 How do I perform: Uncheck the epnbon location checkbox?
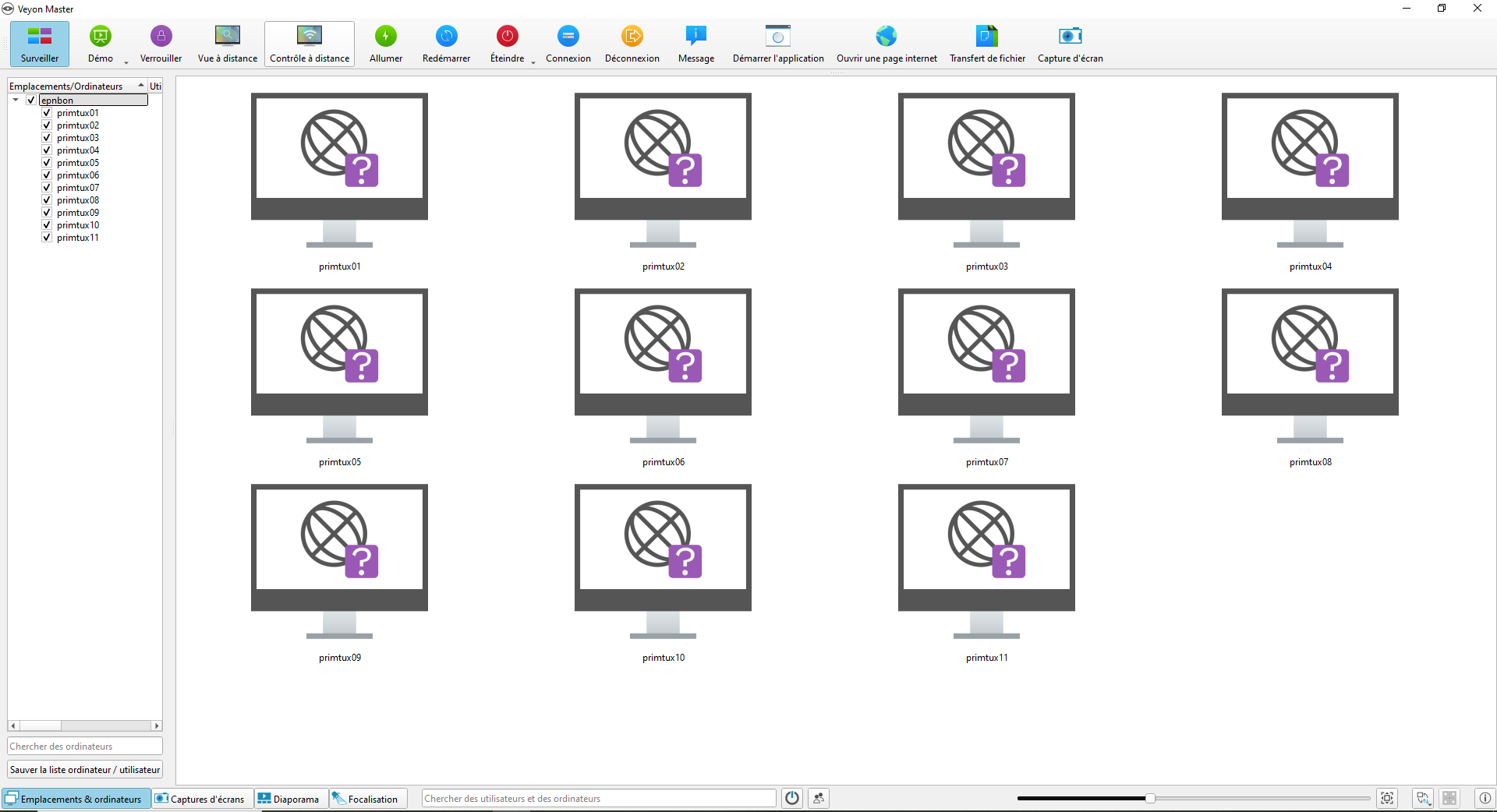coord(31,100)
